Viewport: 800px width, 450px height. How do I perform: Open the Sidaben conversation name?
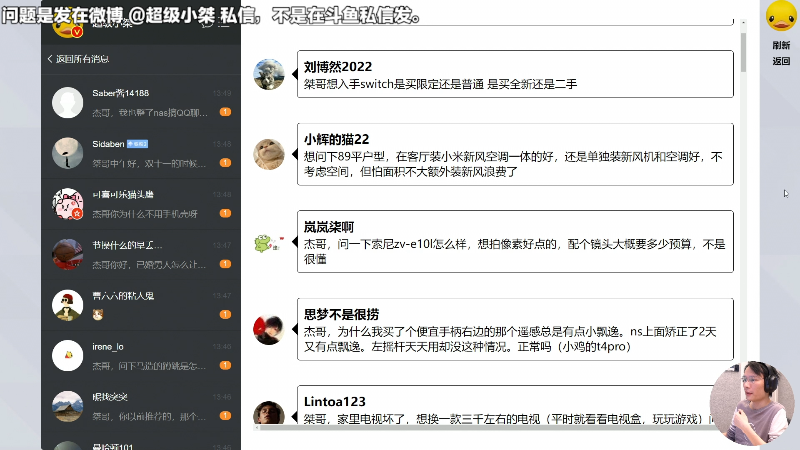pyautogui.click(x=108, y=144)
